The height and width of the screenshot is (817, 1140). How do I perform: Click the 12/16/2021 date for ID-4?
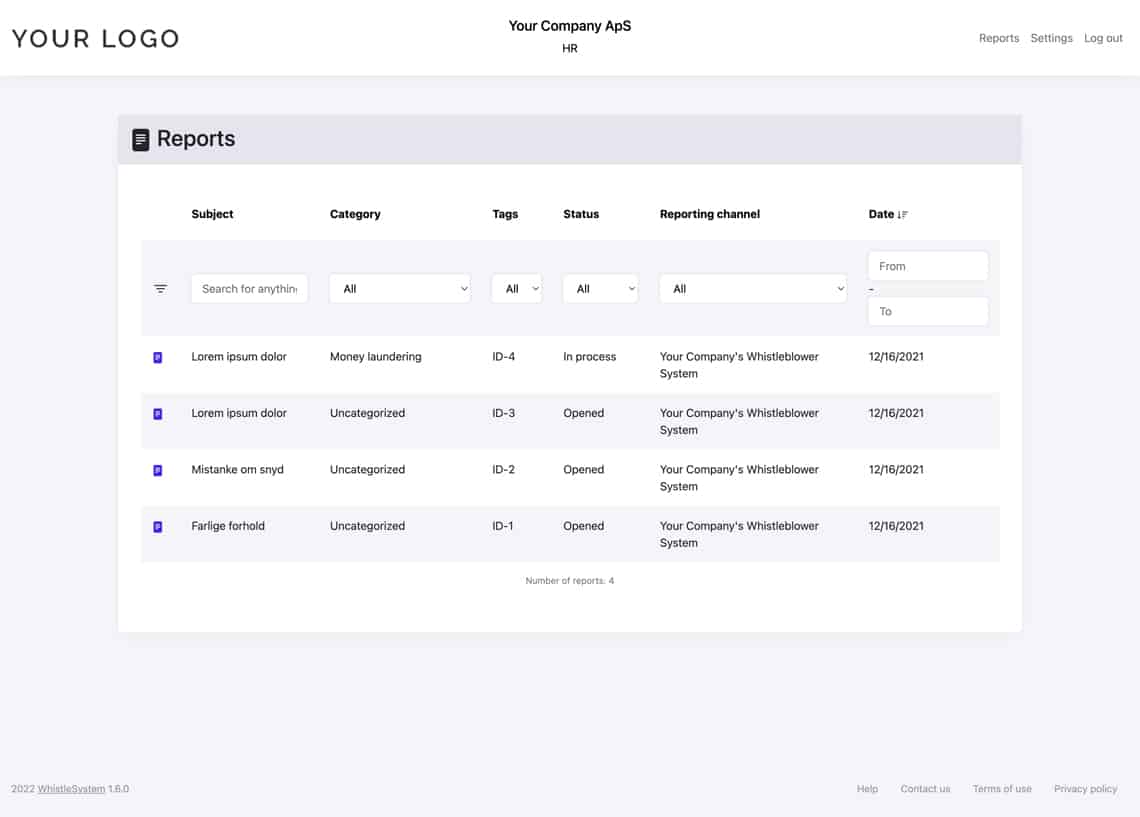(896, 356)
